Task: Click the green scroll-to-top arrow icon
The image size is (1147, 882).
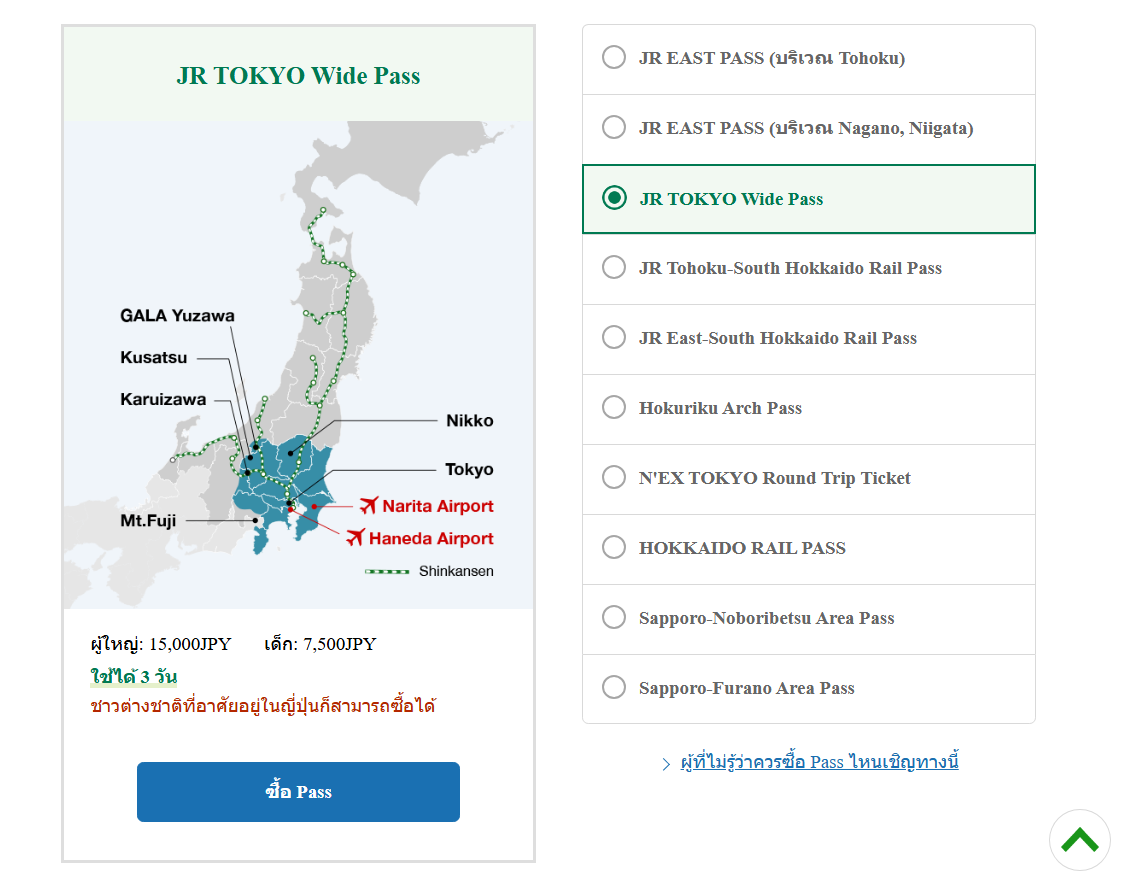Action: click(x=1079, y=840)
